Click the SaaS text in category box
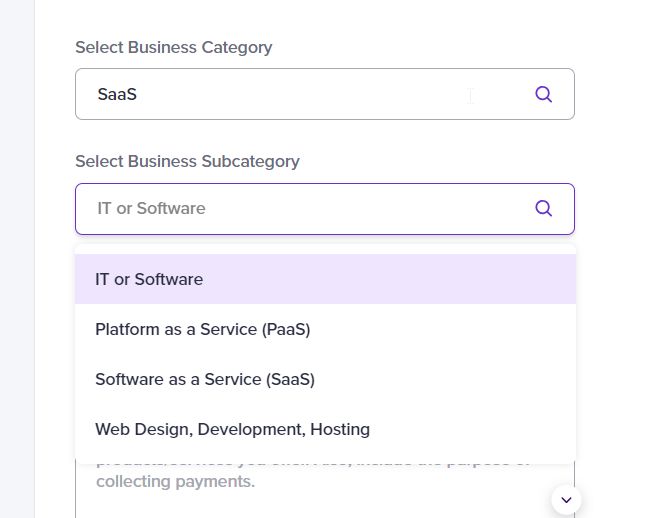Viewport: 648px width, 518px height. [x=117, y=95]
